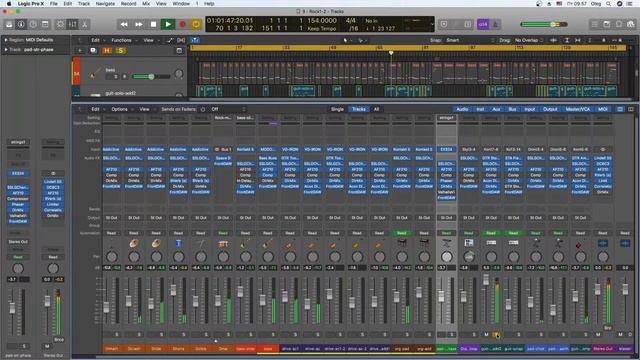Image resolution: width=640 pixels, height=360 pixels.
Task: Click the playhead marker in the ruler
Action: [391, 53]
